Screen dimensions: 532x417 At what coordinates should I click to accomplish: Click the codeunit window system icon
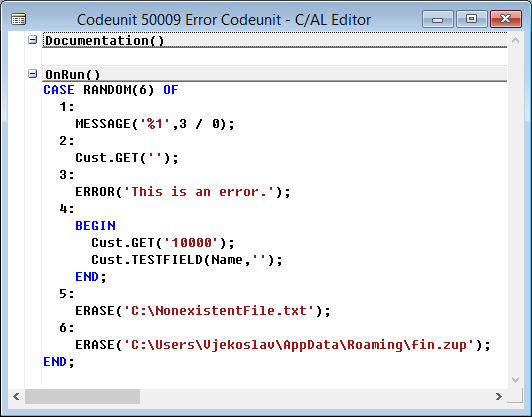[x=18, y=19]
